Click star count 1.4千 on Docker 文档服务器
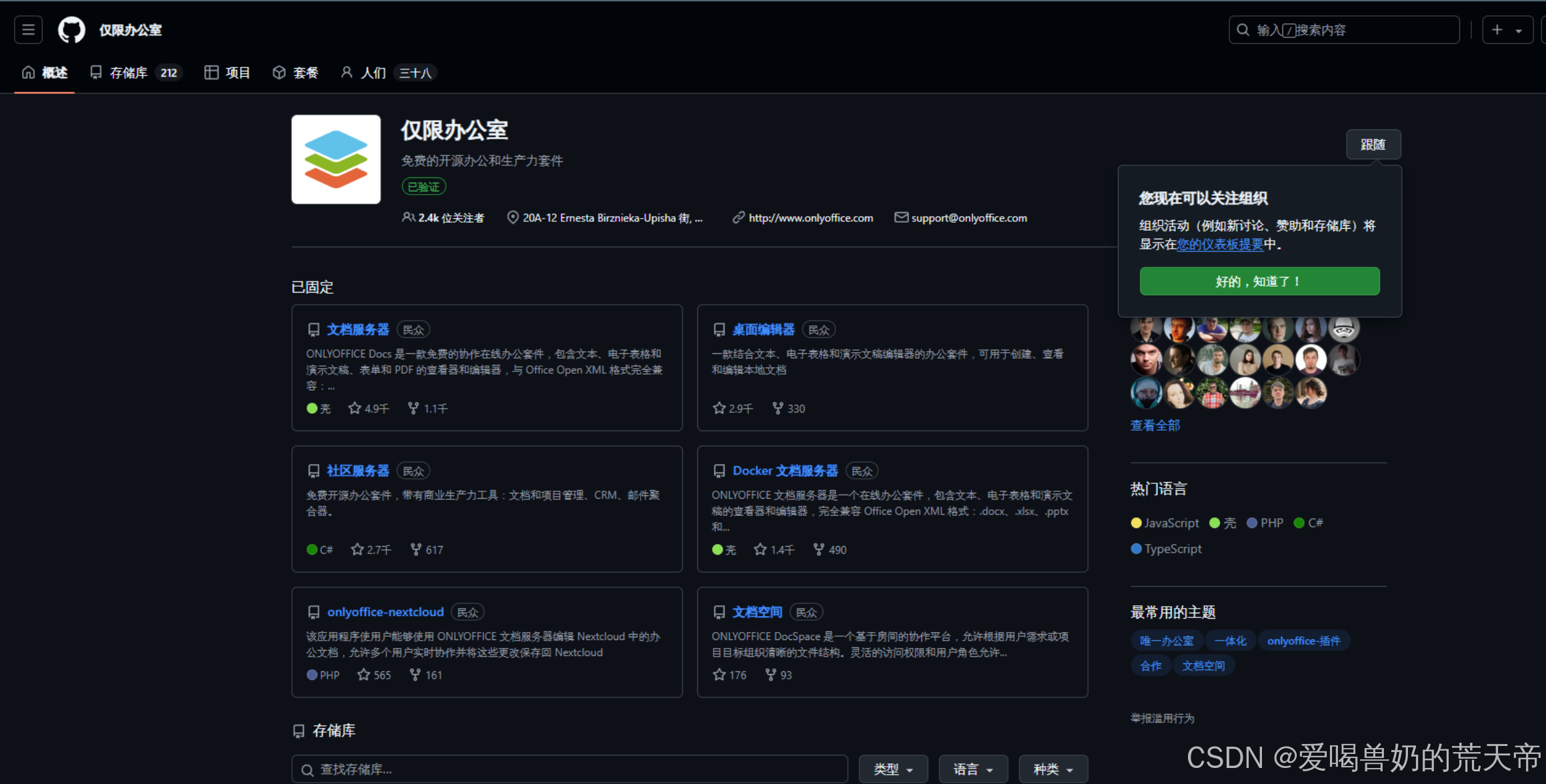Viewport: 1546px width, 784px height. click(774, 550)
